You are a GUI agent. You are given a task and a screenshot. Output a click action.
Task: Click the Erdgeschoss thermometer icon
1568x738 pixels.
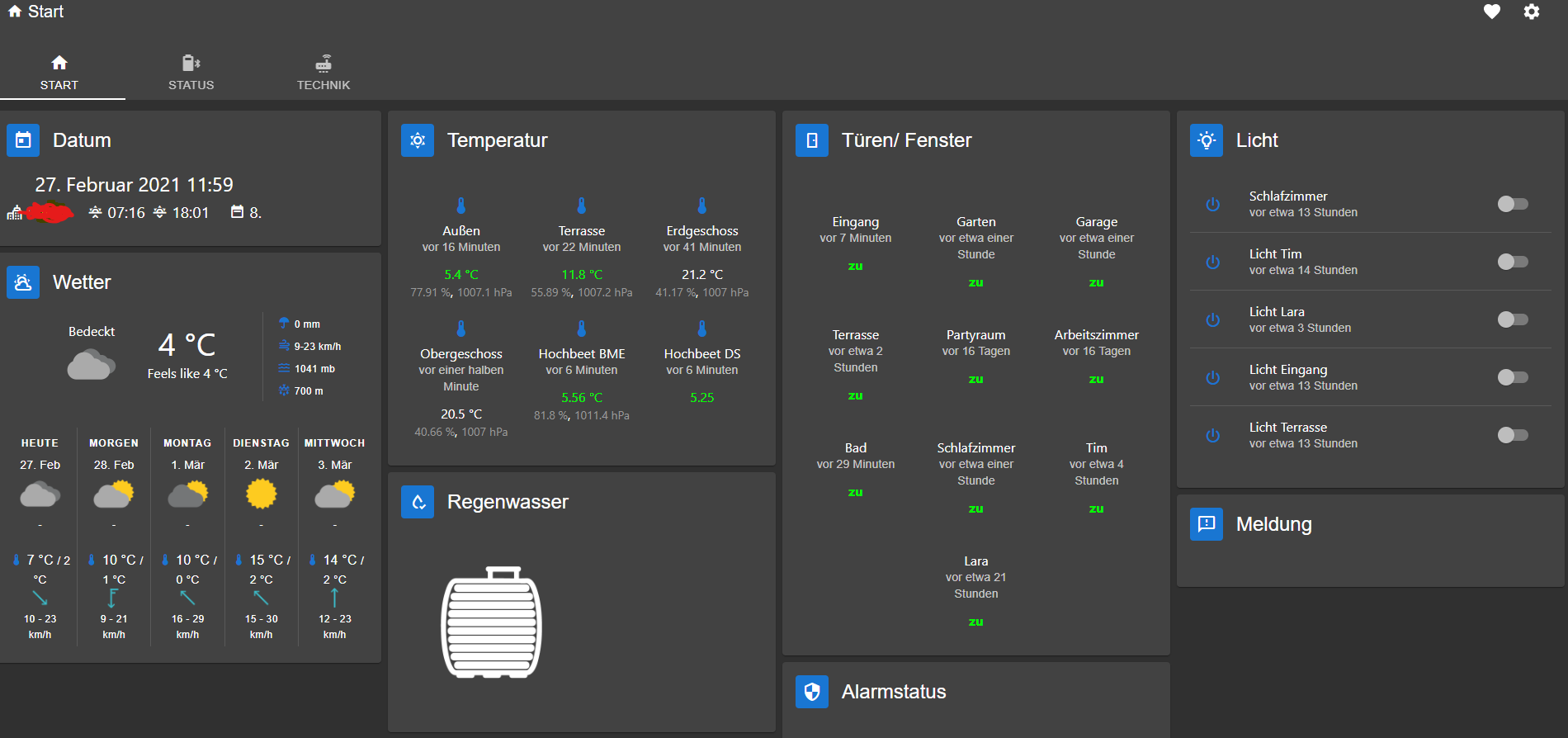(x=702, y=206)
